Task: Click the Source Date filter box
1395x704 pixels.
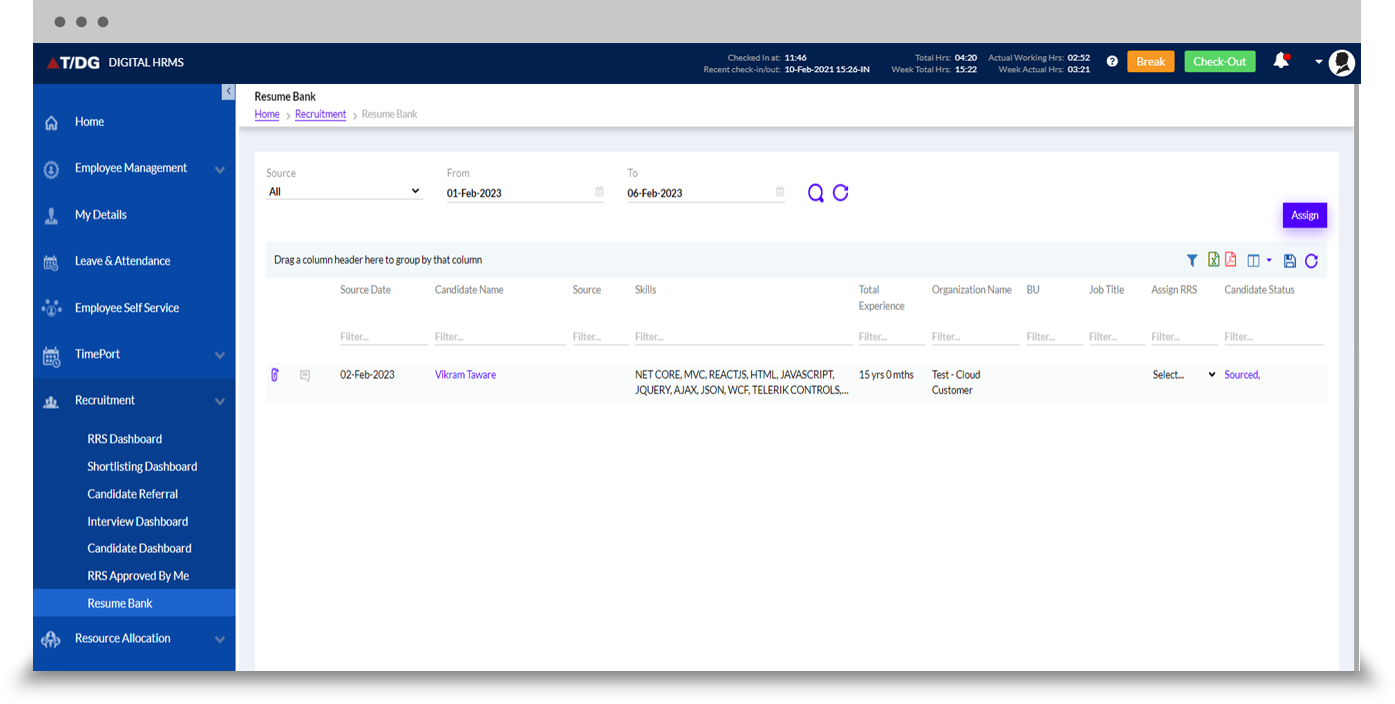Action: tap(384, 337)
